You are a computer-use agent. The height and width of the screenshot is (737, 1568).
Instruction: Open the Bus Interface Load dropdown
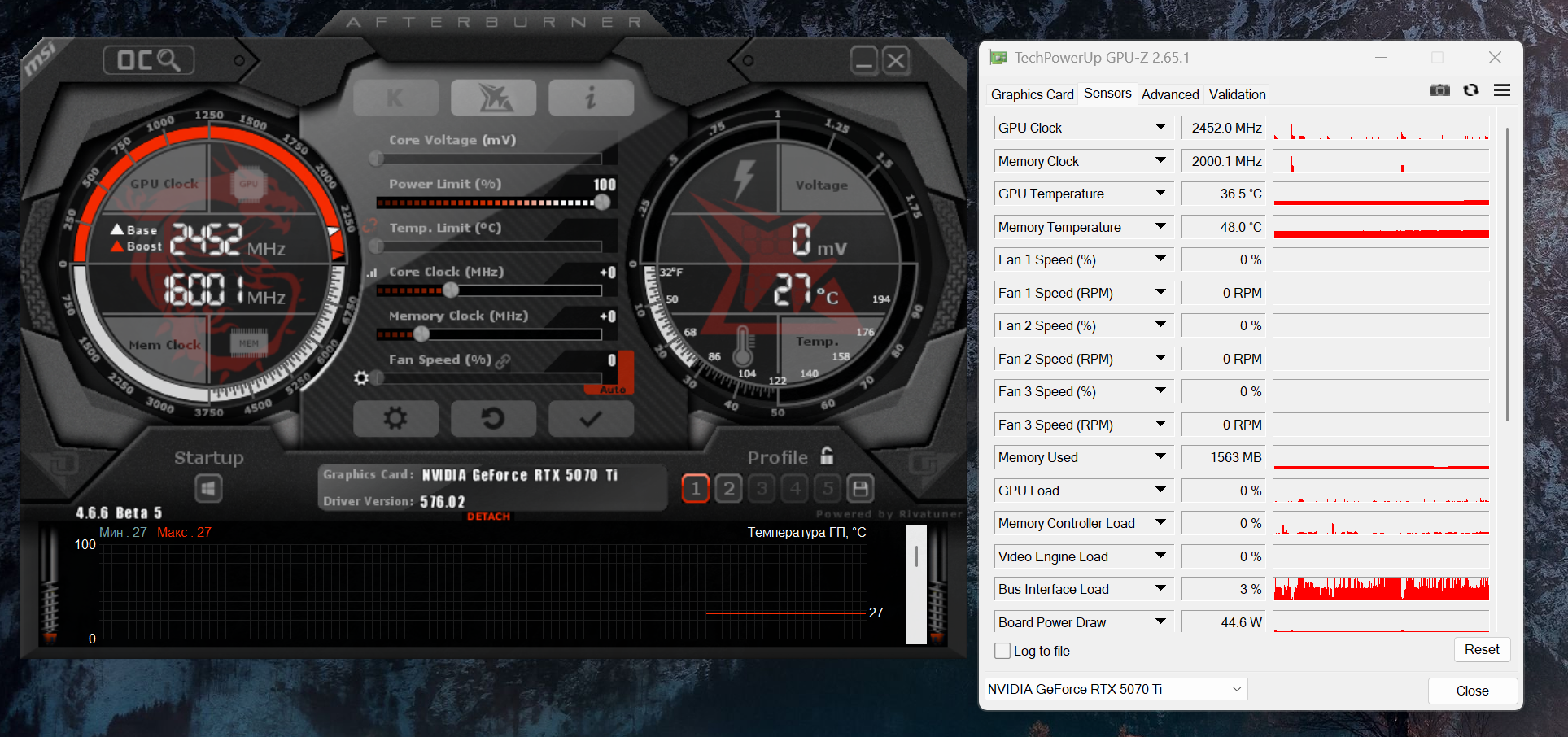(x=1160, y=588)
